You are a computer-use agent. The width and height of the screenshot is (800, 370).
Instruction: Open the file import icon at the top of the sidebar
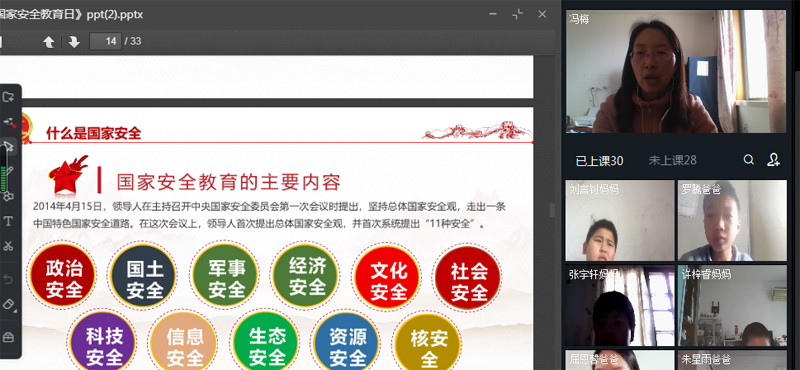pos(8,97)
